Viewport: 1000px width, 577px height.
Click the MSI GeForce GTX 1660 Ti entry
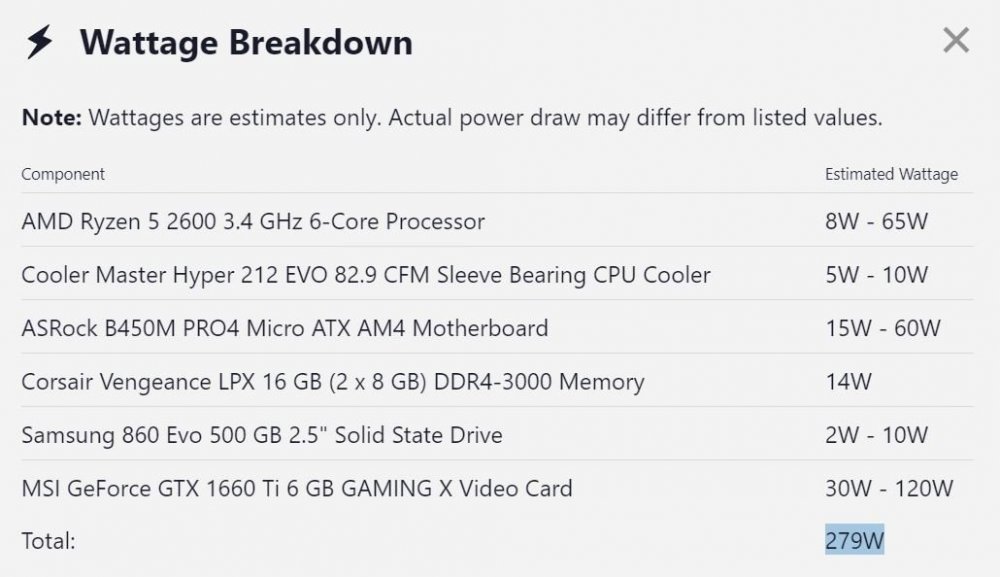pyautogui.click(x=297, y=488)
